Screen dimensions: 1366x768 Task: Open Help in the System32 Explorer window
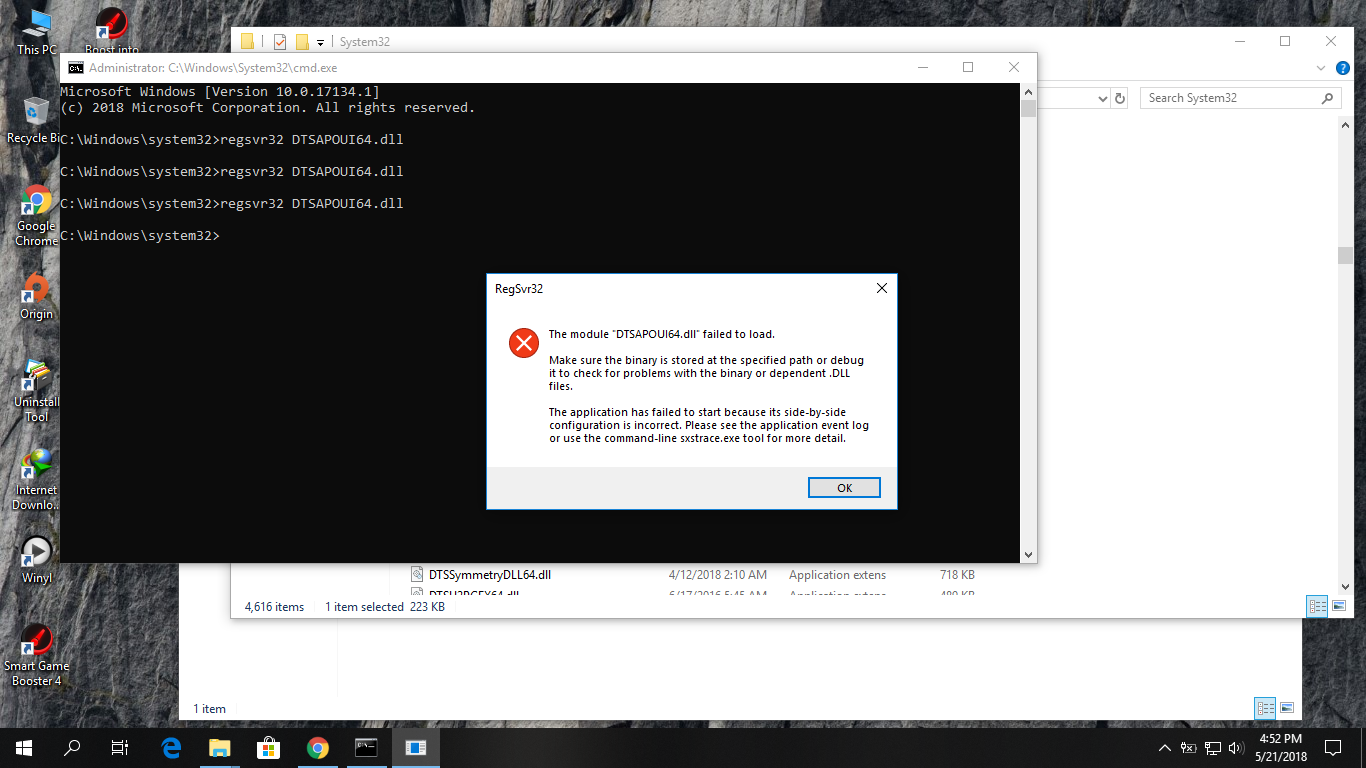[1343, 68]
